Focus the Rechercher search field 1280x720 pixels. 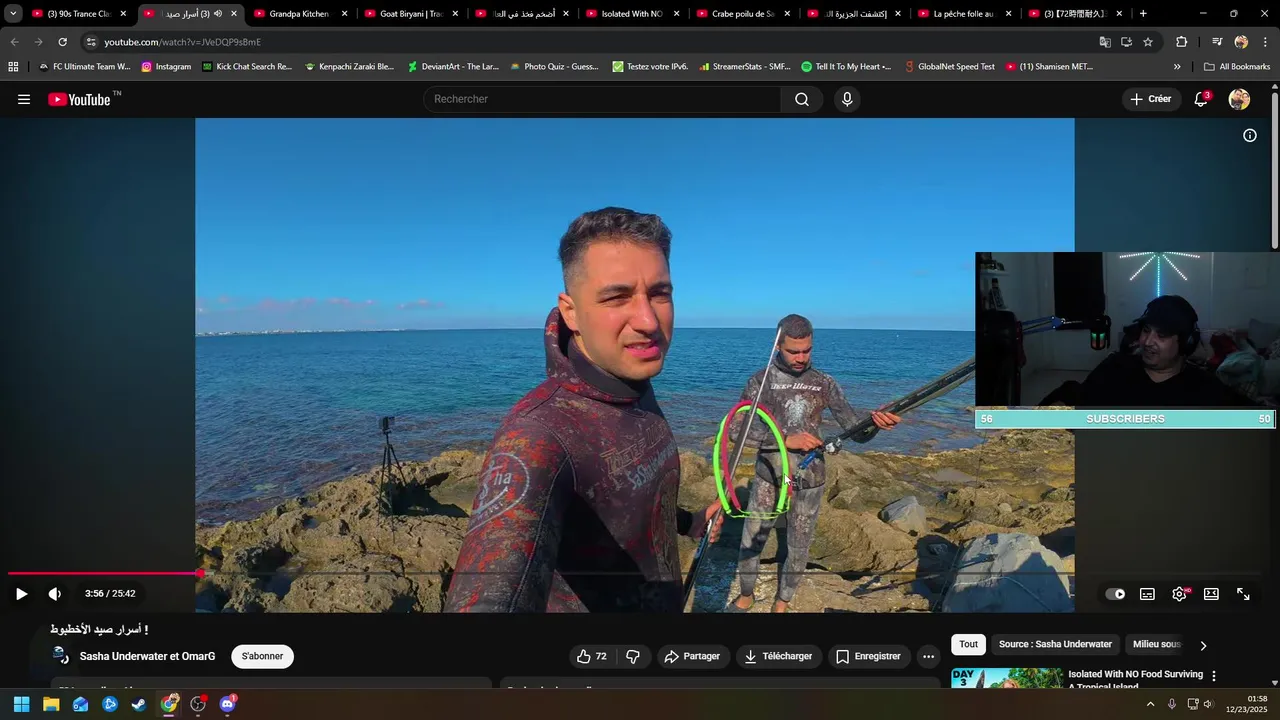pos(602,99)
